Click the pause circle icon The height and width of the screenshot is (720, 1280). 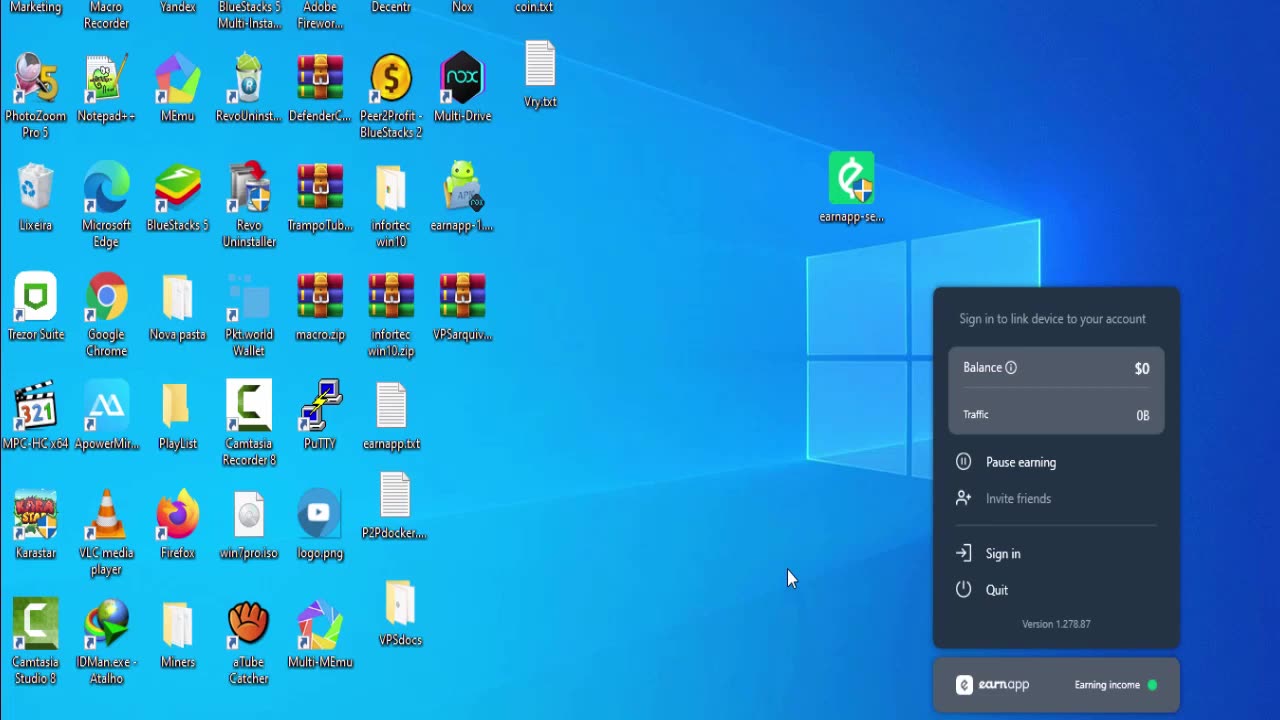[x=963, y=461]
